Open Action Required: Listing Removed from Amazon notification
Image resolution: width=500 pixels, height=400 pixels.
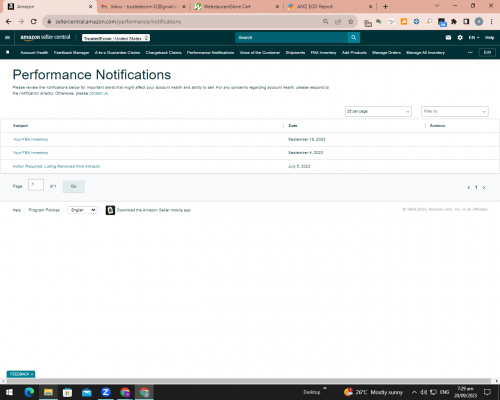(x=56, y=166)
